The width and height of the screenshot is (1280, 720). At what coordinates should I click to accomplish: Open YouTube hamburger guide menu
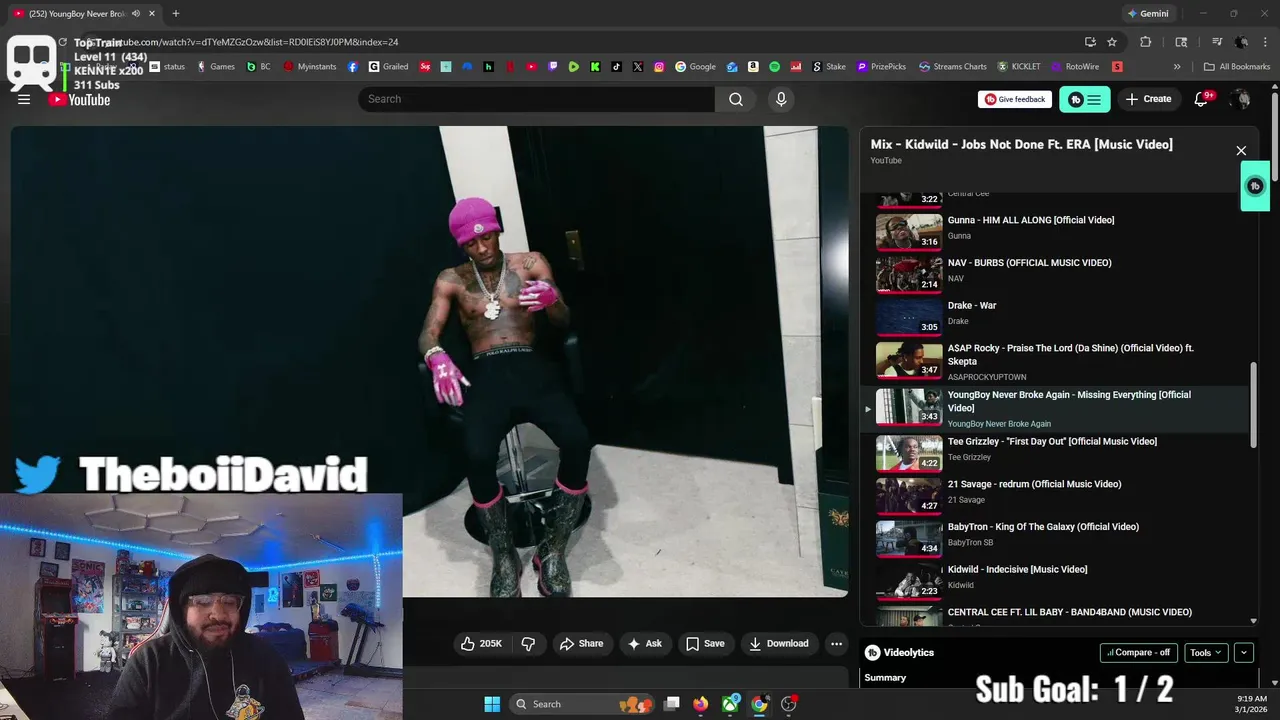24,99
